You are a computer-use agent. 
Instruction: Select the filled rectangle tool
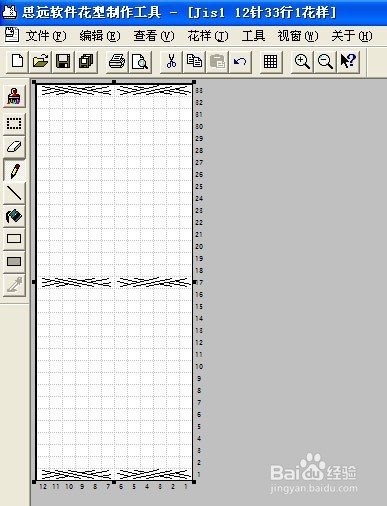(x=14, y=262)
